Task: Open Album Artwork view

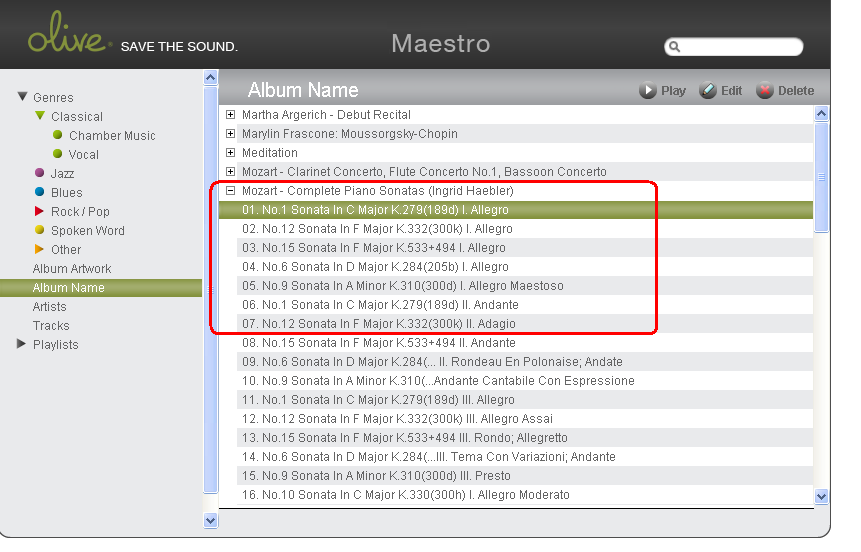Action: pos(72,269)
